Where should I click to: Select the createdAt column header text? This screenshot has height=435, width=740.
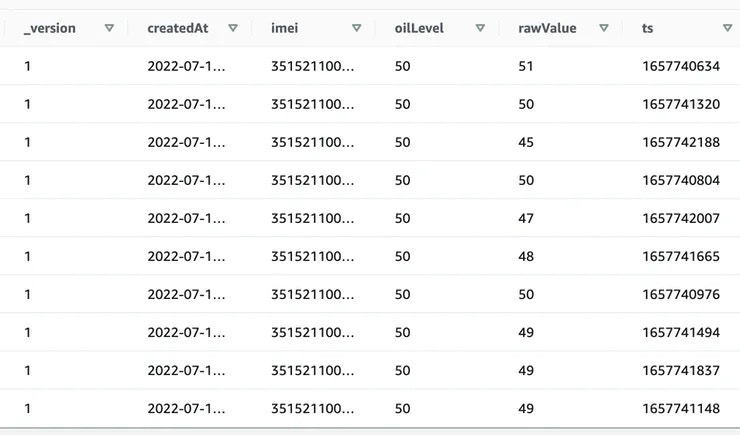(178, 28)
